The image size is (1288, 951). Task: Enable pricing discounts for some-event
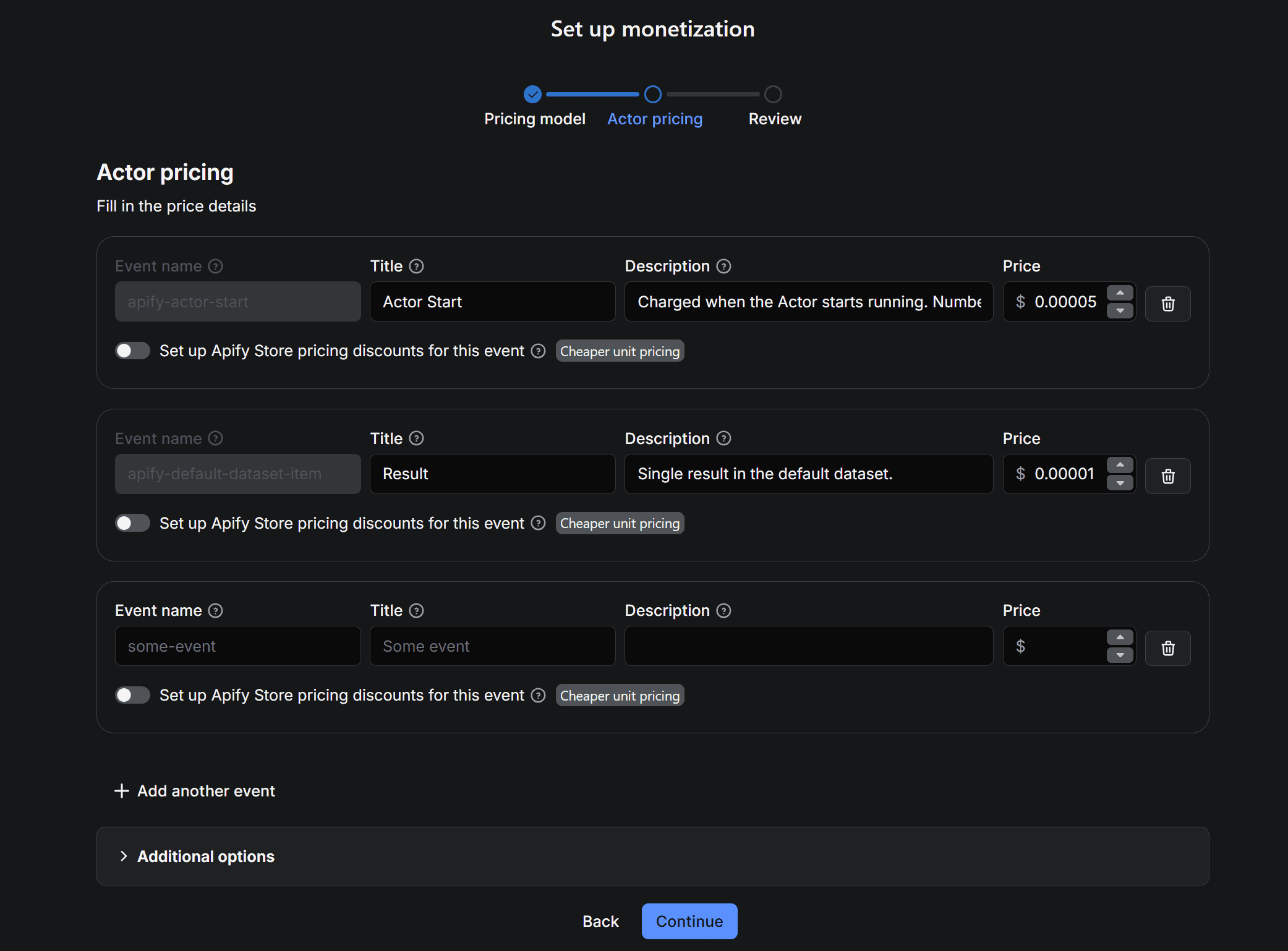[132, 695]
